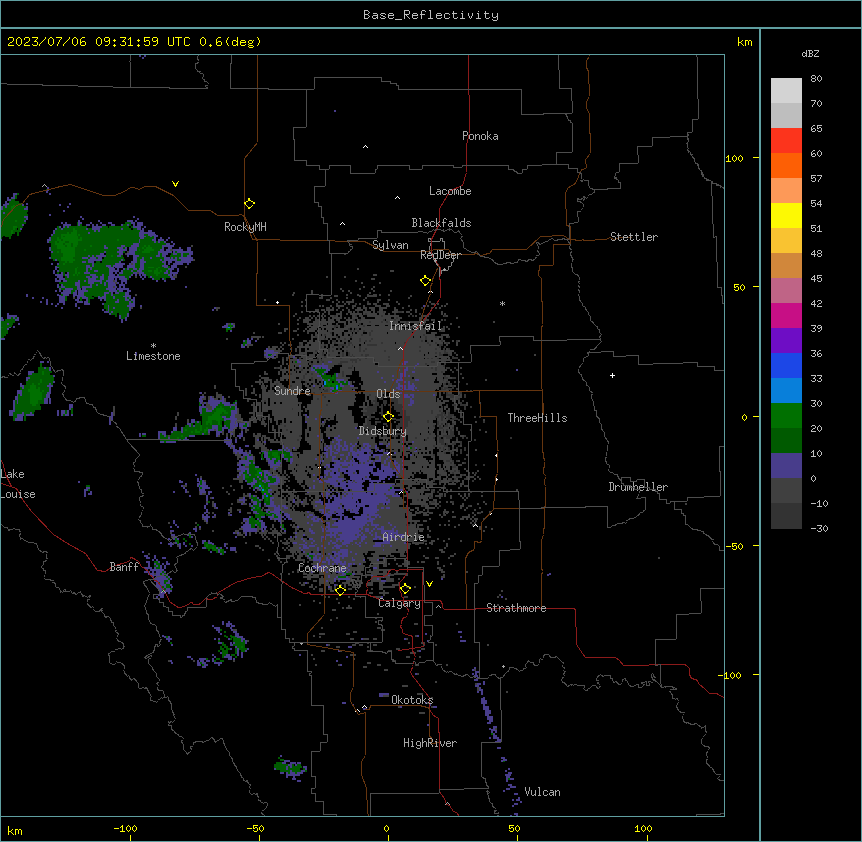Click the RedDeer city label
The image size is (862, 842).
tap(440, 255)
